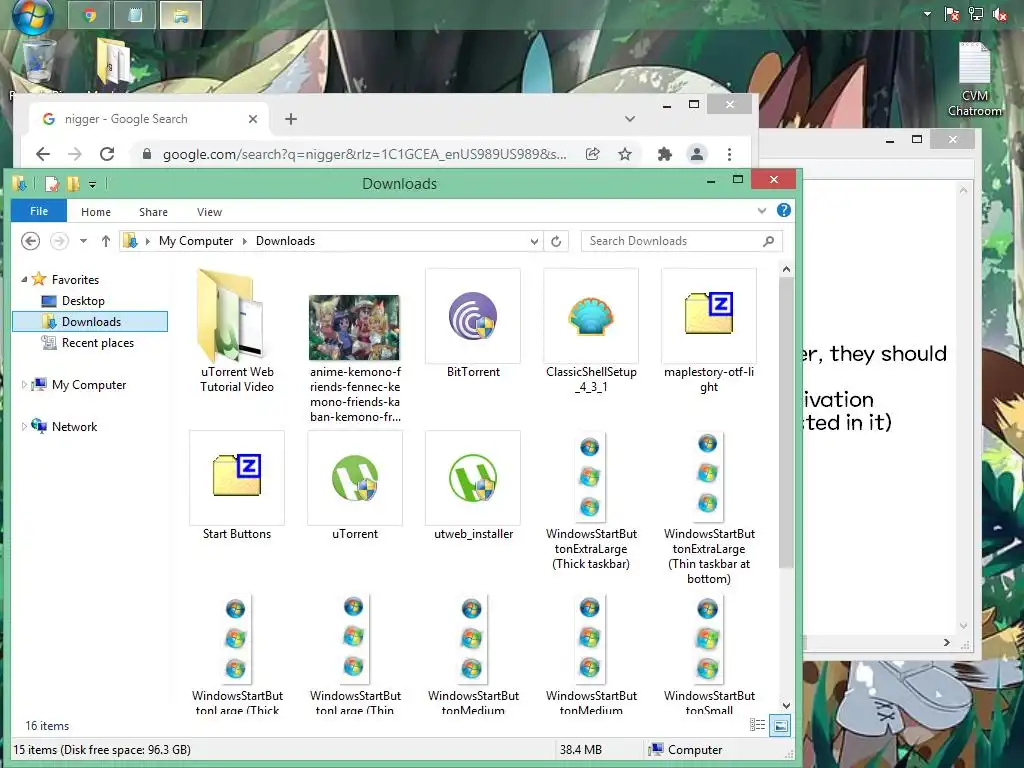The width and height of the screenshot is (1024, 768).
Task: Open Chrome three-dot menu
Action: pos(729,154)
